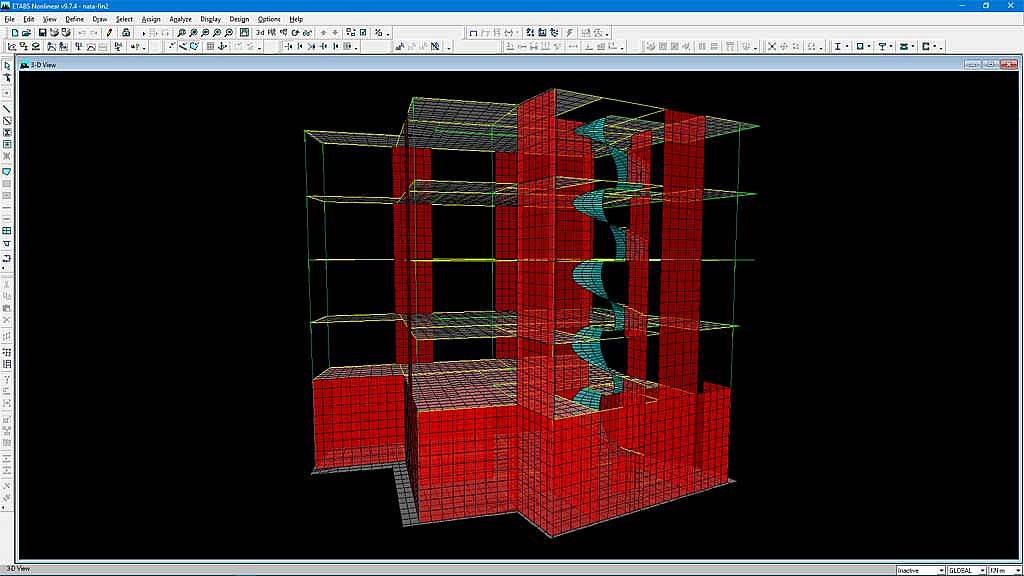Toggle the I-section frame display button
The image size is (1024, 576).
point(836,46)
